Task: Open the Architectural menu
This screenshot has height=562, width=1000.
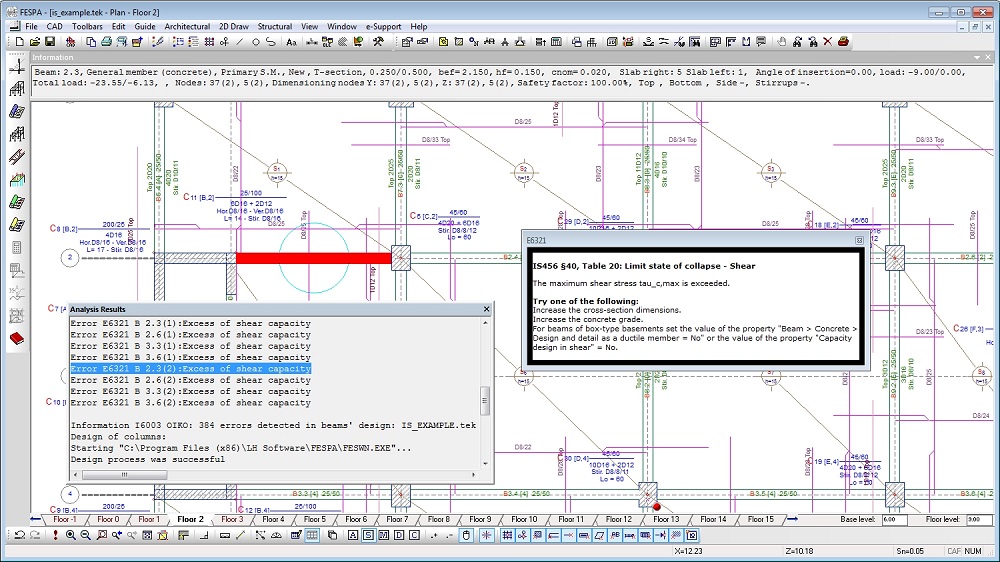Action: pyautogui.click(x=187, y=27)
